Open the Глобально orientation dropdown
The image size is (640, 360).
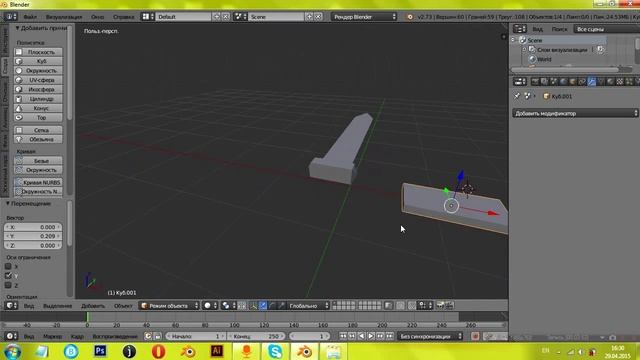(x=308, y=305)
